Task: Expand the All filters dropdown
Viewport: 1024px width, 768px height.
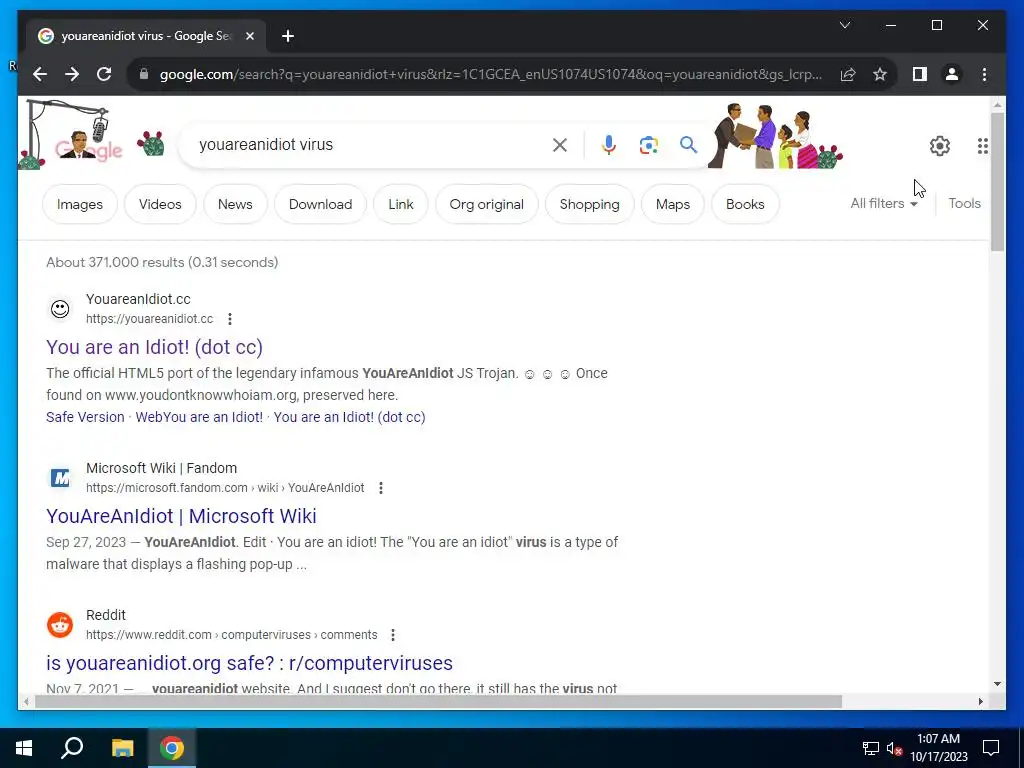Action: pyautogui.click(x=884, y=204)
